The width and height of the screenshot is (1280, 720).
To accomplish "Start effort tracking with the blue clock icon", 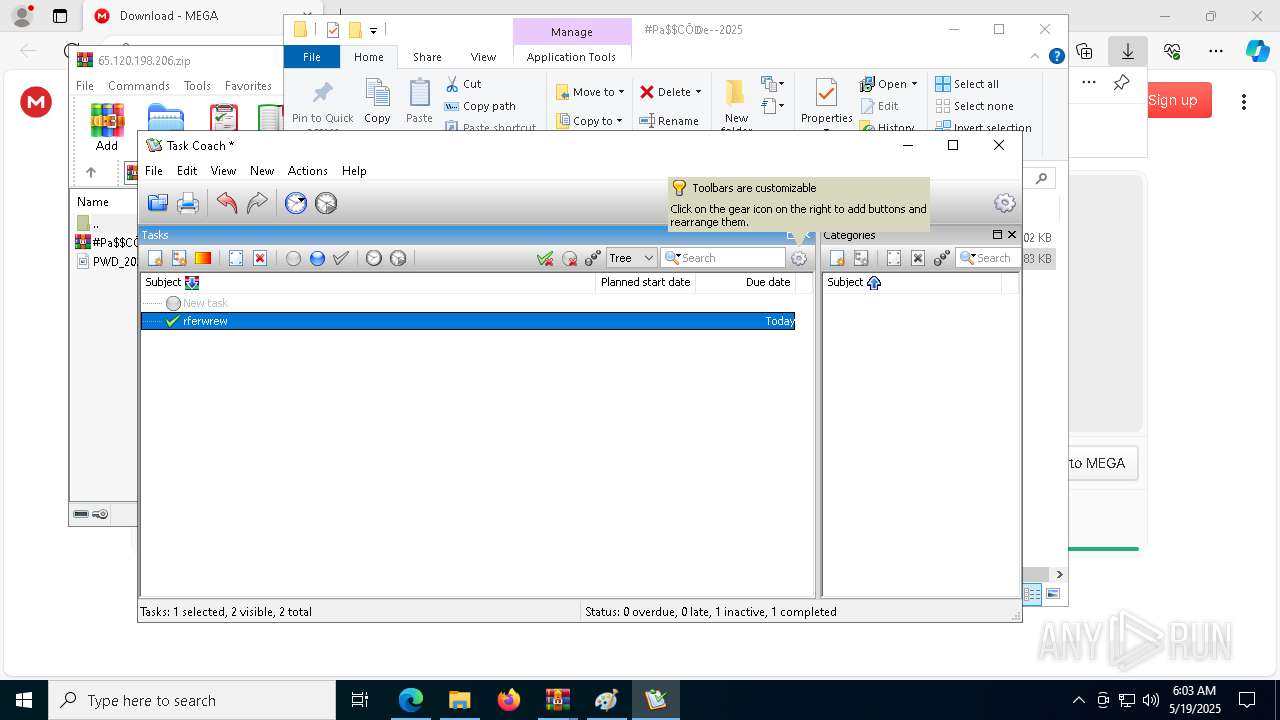I will [x=296, y=203].
